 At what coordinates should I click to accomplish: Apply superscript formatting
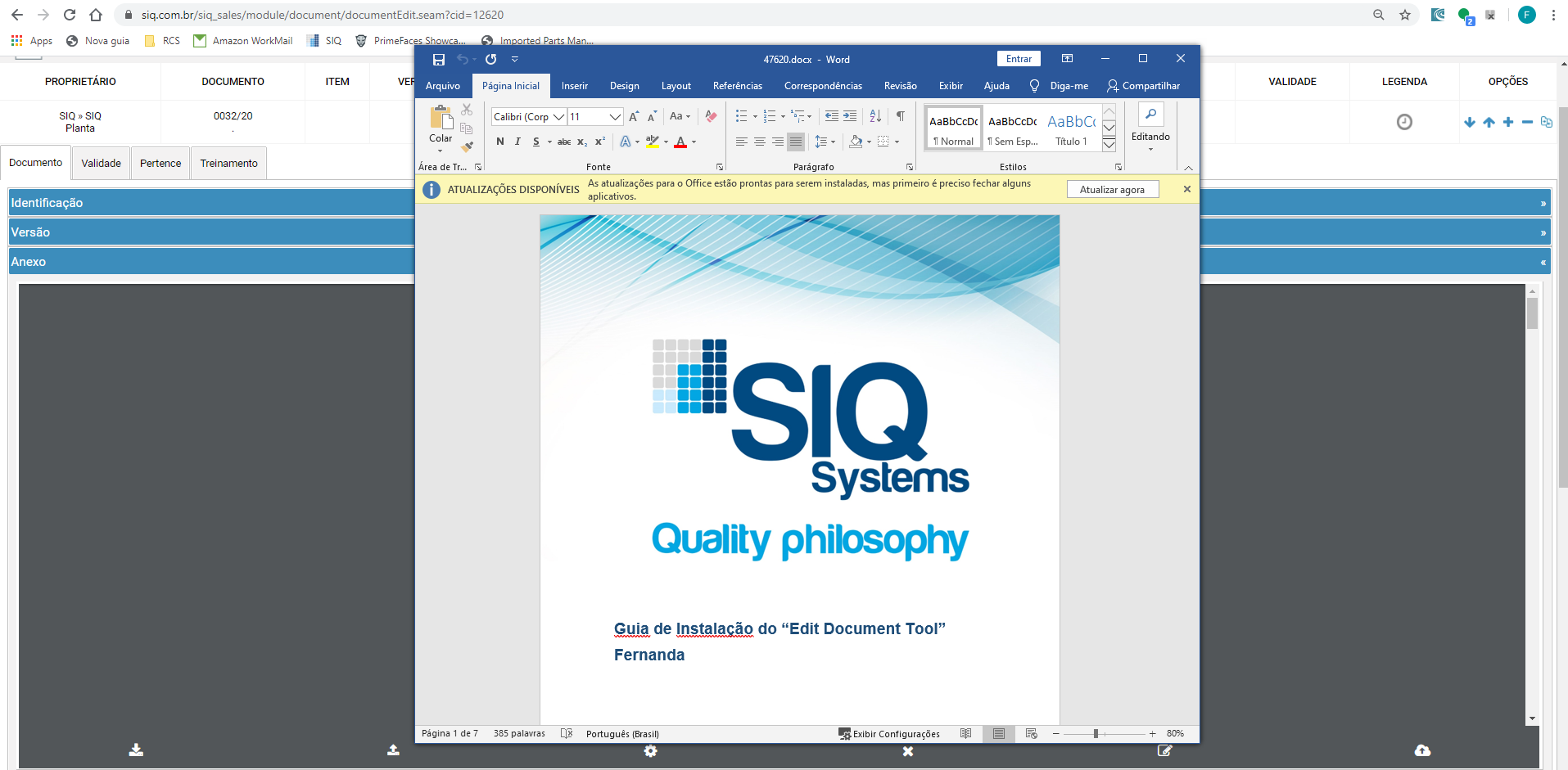(x=600, y=142)
